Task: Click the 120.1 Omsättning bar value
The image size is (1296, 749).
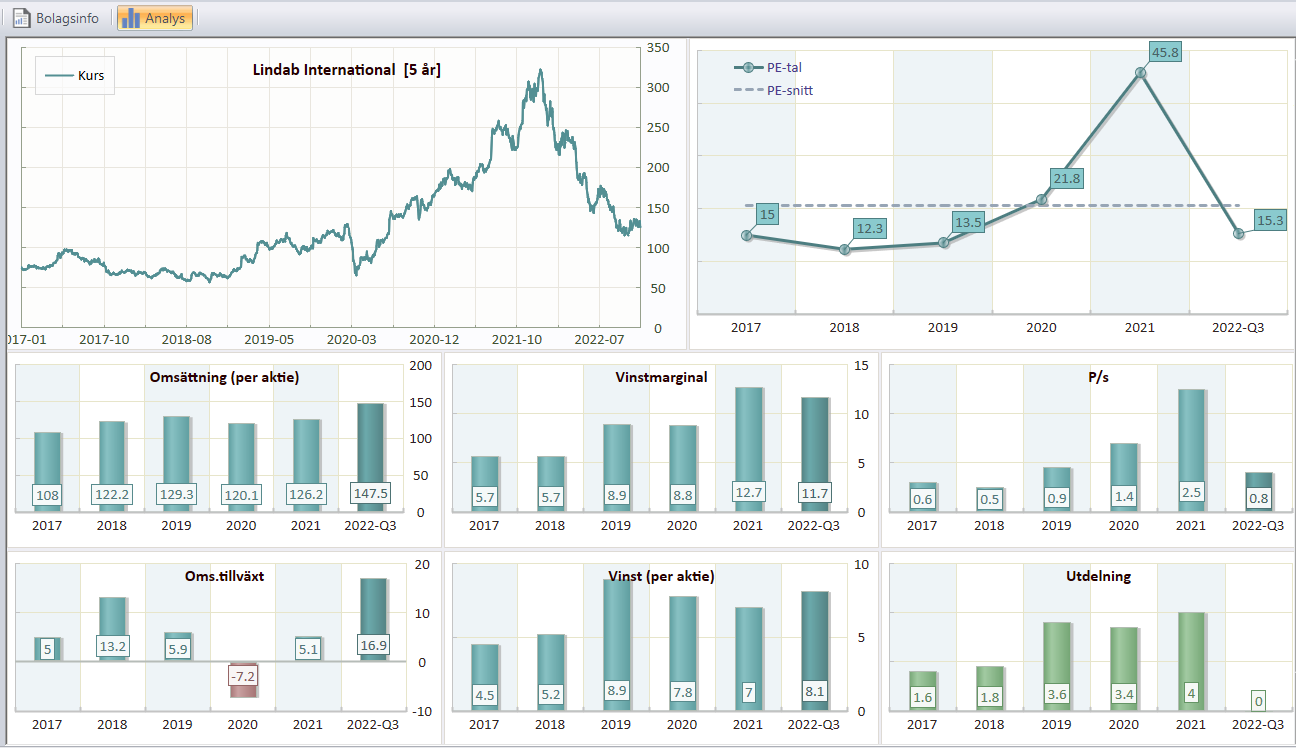Action: coord(241,494)
